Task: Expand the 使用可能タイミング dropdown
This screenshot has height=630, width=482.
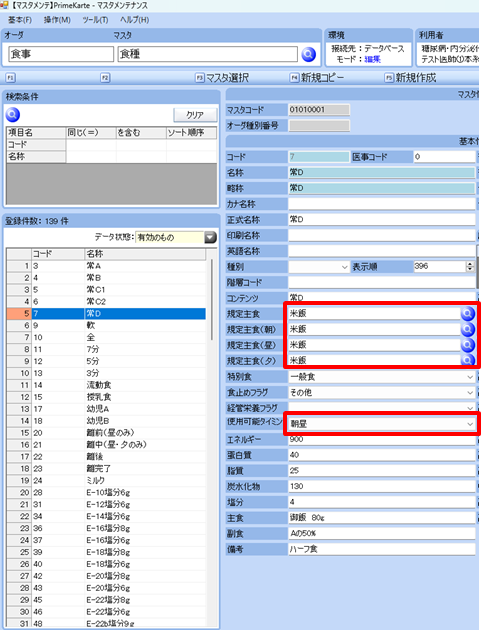Action: (x=470, y=424)
